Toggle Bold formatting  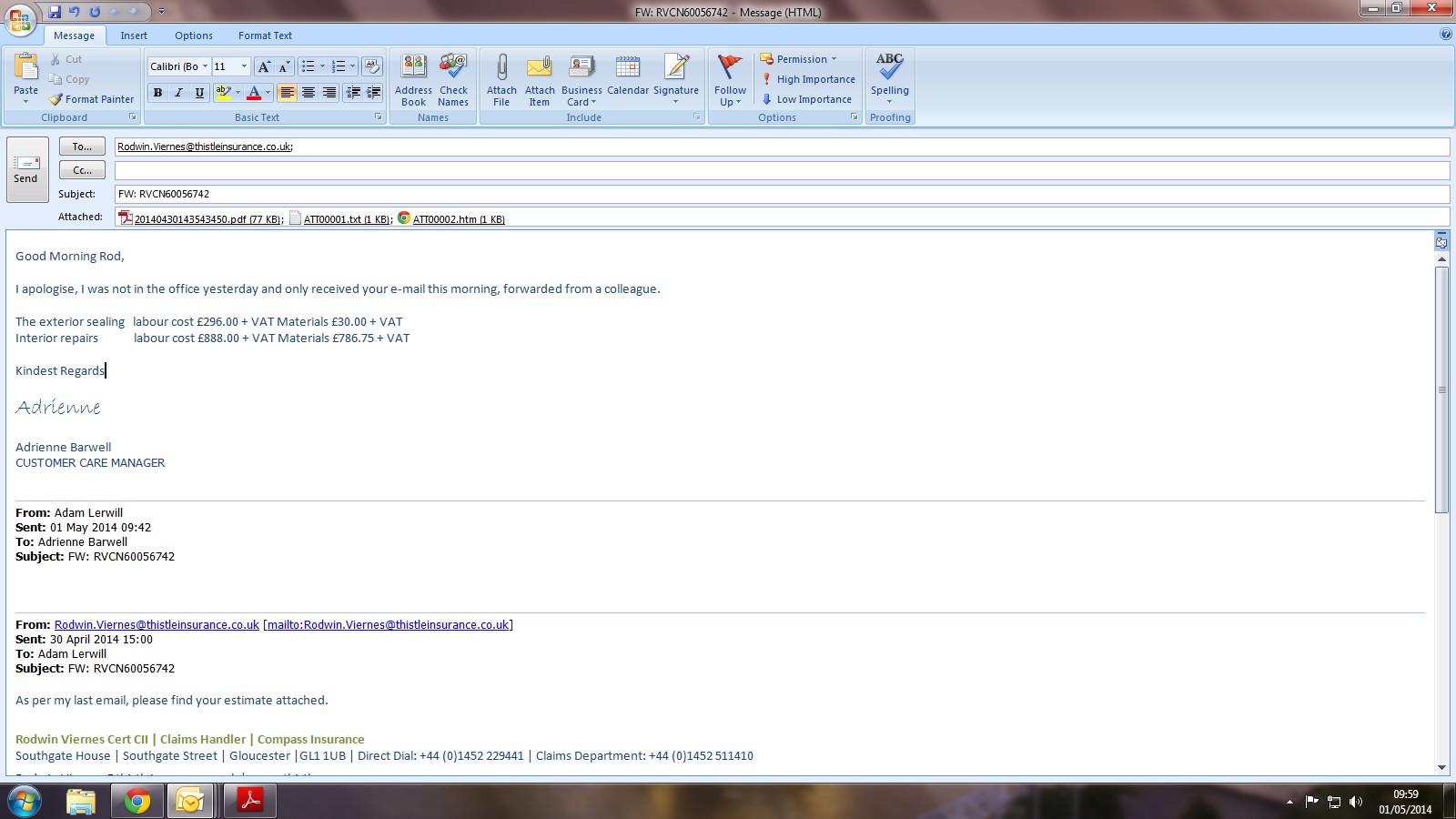click(x=158, y=93)
